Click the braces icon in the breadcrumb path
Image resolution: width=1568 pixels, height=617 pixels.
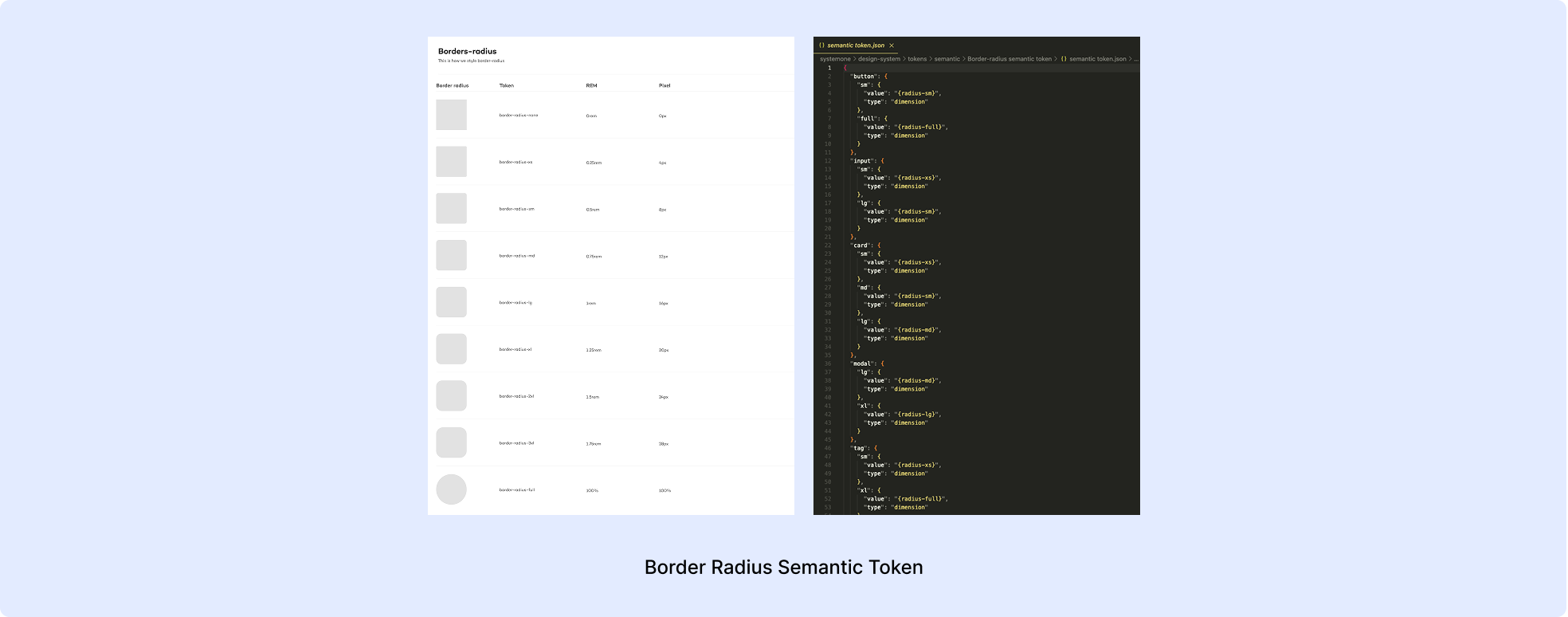[1064, 59]
